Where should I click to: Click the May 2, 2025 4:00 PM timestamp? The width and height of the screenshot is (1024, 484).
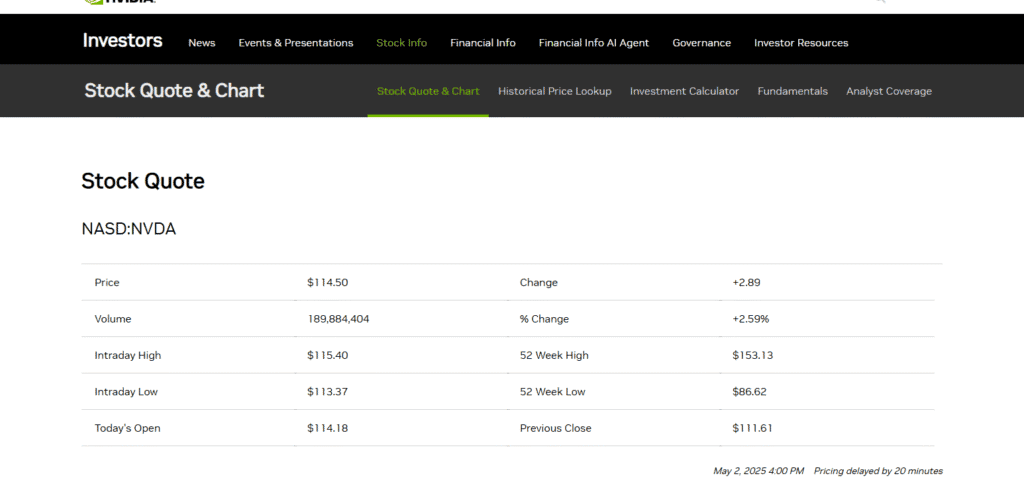[x=758, y=471]
